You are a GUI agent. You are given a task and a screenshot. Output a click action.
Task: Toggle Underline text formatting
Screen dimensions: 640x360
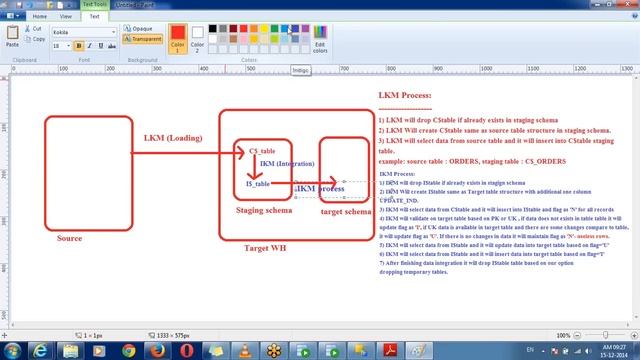coord(100,46)
